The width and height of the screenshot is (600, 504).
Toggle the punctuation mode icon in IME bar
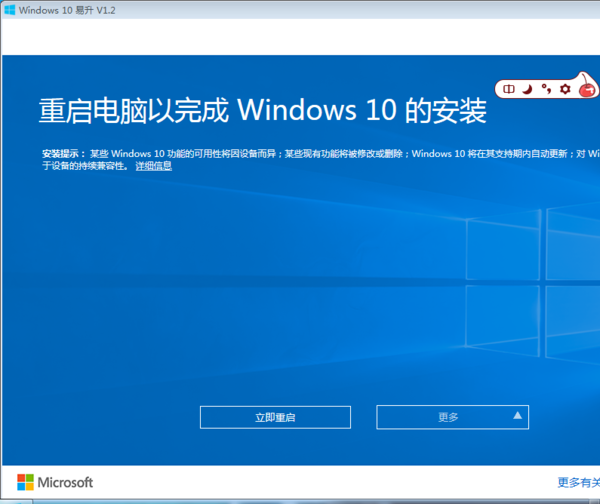click(x=546, y=89)
